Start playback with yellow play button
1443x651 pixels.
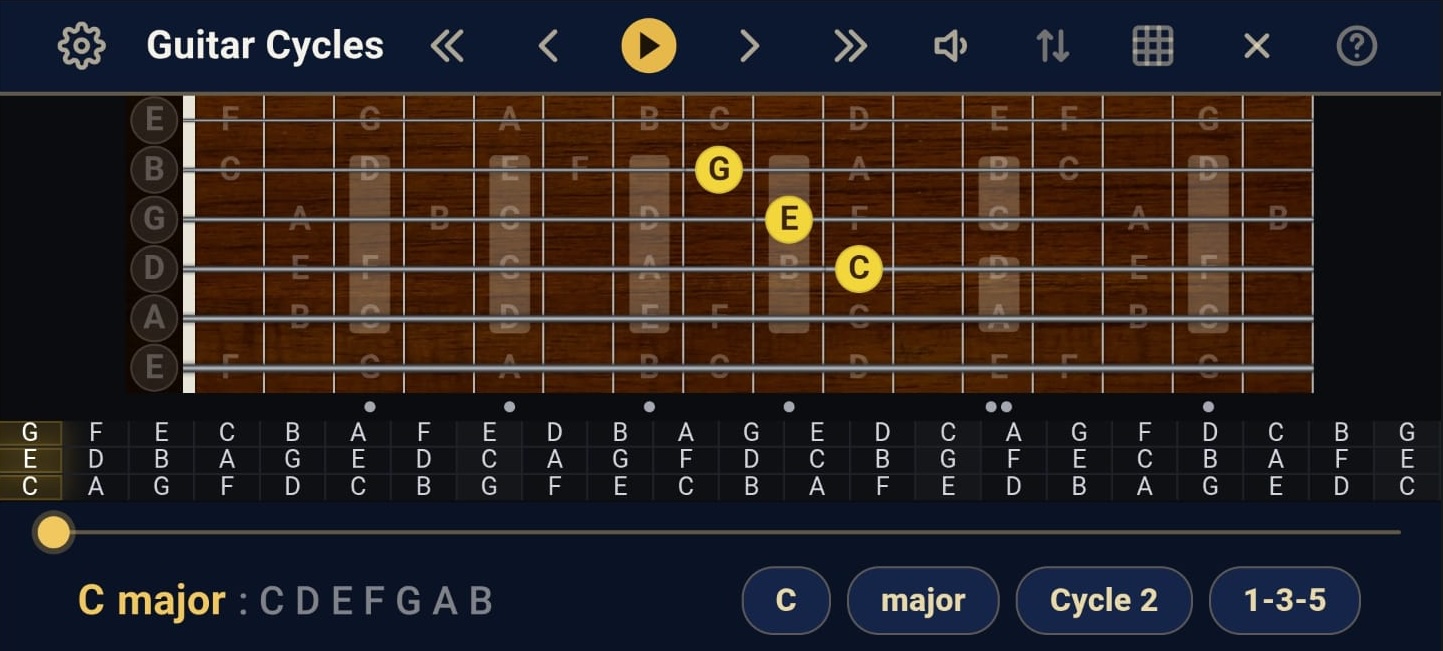coord(649,46)
